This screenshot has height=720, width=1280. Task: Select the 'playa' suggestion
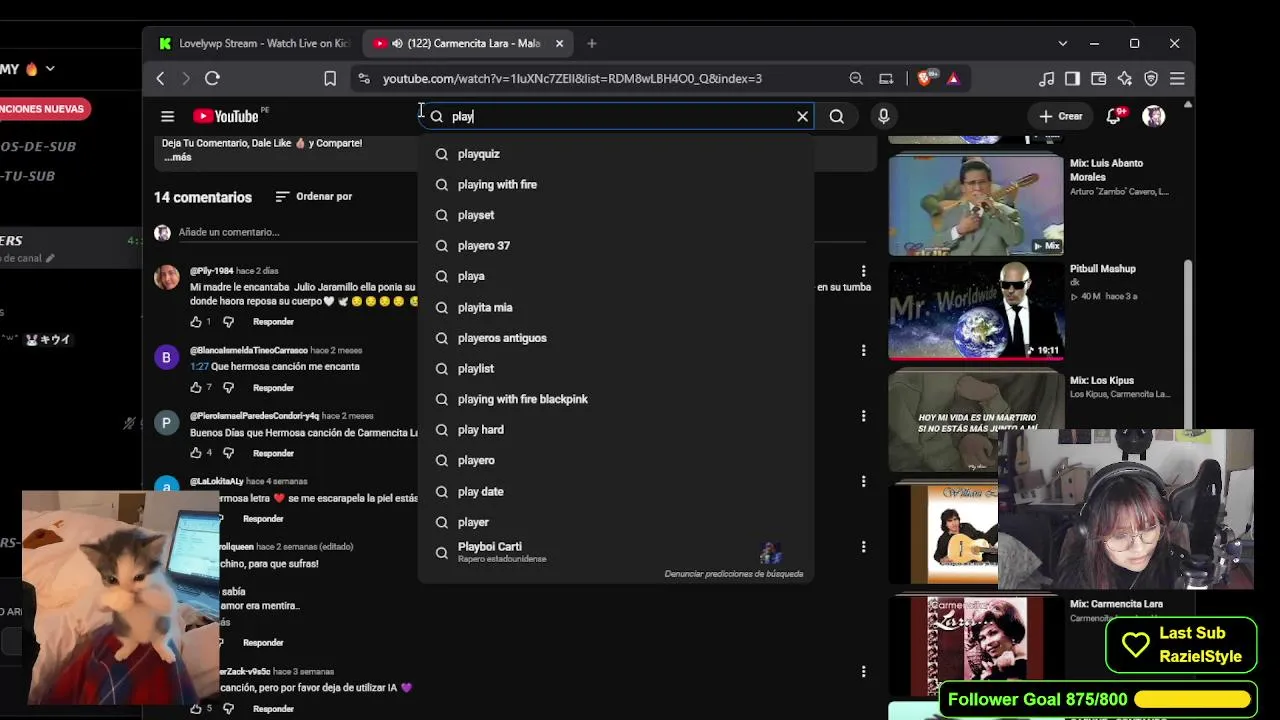(616, 276)
